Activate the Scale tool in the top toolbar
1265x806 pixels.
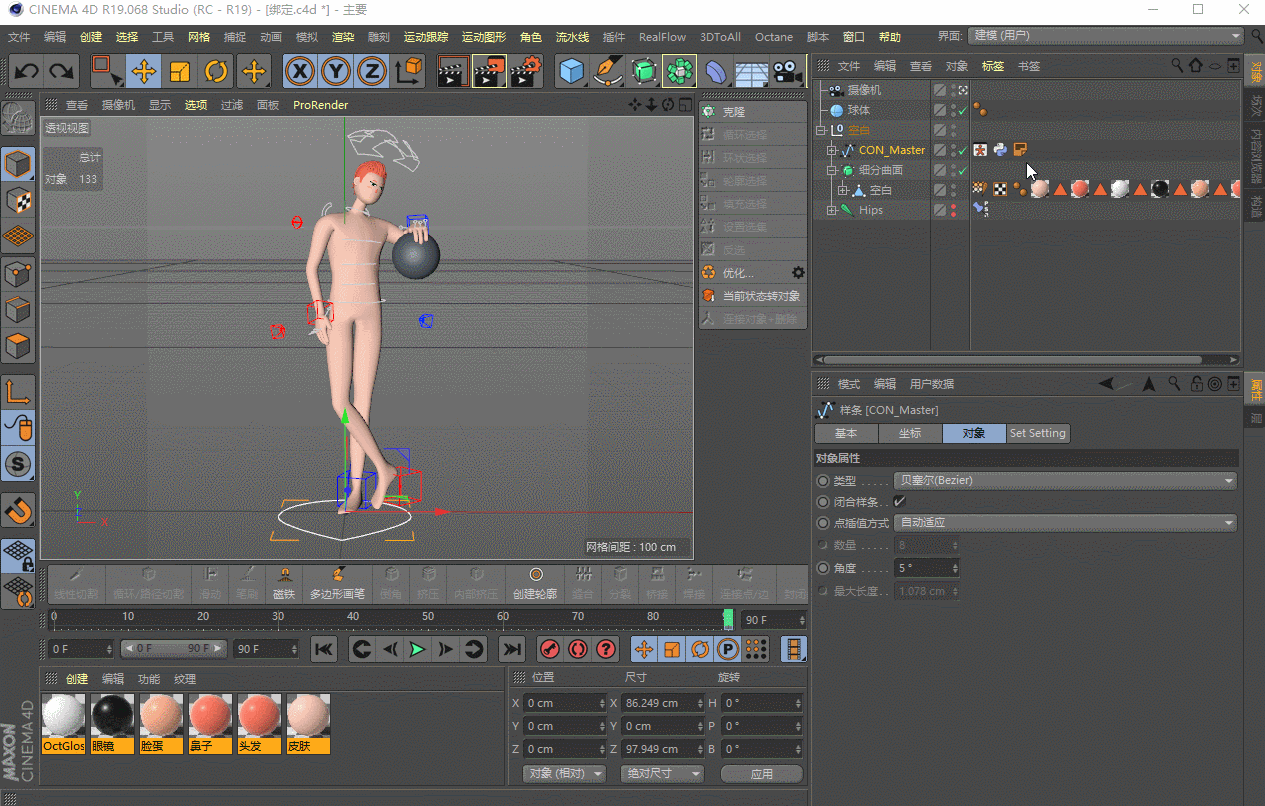[x=180, y=71]
